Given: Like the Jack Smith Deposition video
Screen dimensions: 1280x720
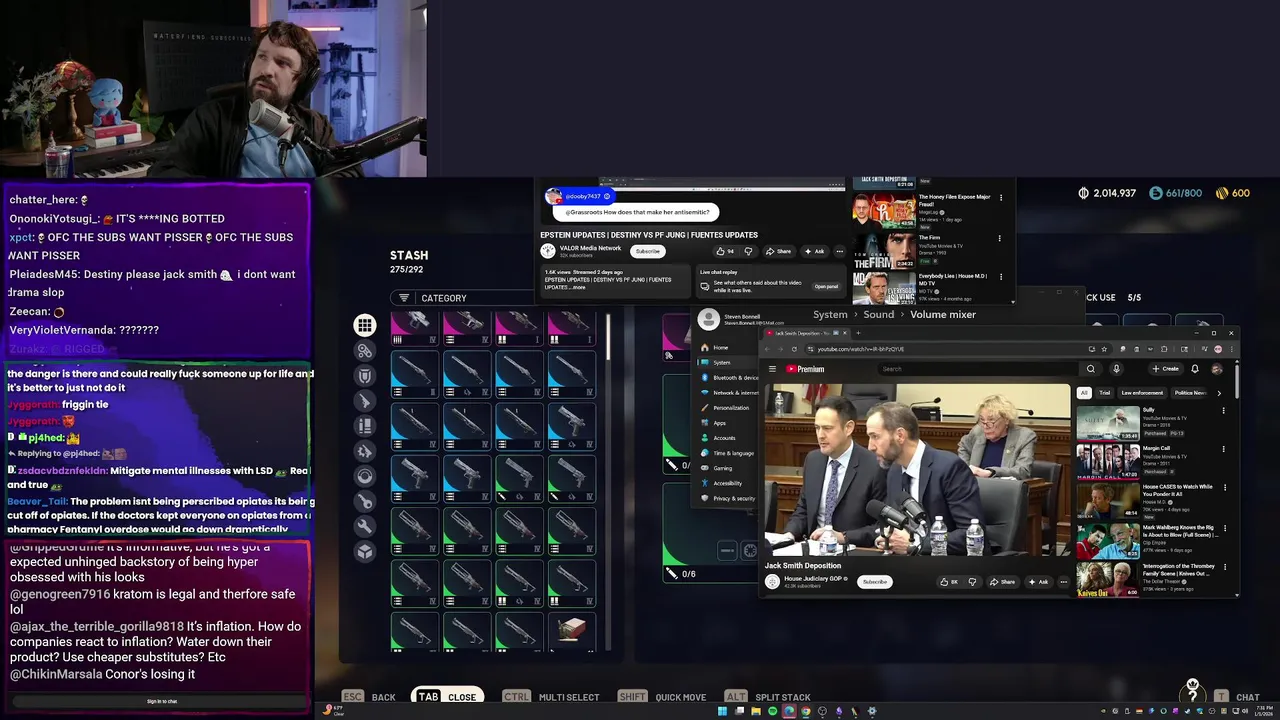Looking at the screenshot, I should tap(949, 582).
